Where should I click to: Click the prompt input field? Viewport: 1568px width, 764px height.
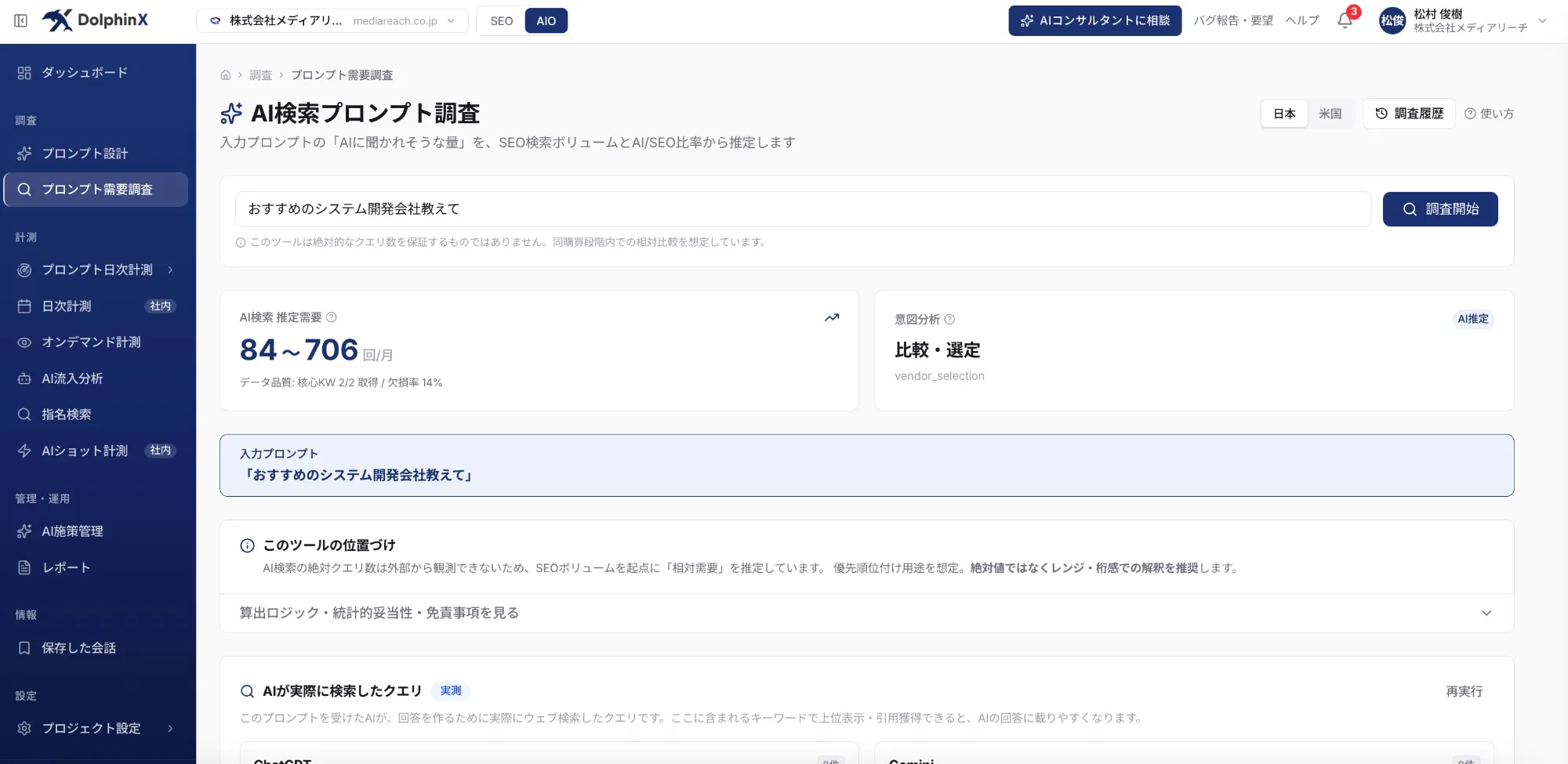pyautogui.click(x=803, y=209)
